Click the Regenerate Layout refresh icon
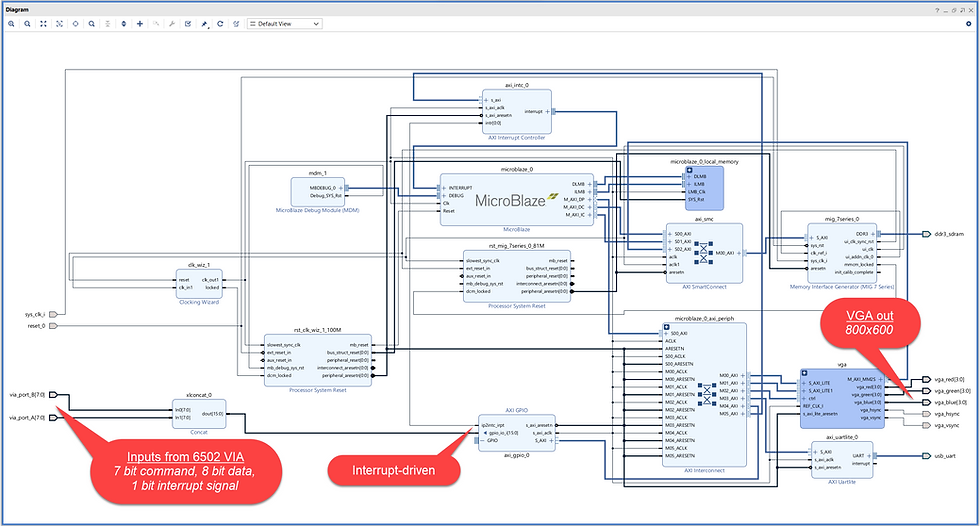The image size is (980, 526). (x=220, y=24)
